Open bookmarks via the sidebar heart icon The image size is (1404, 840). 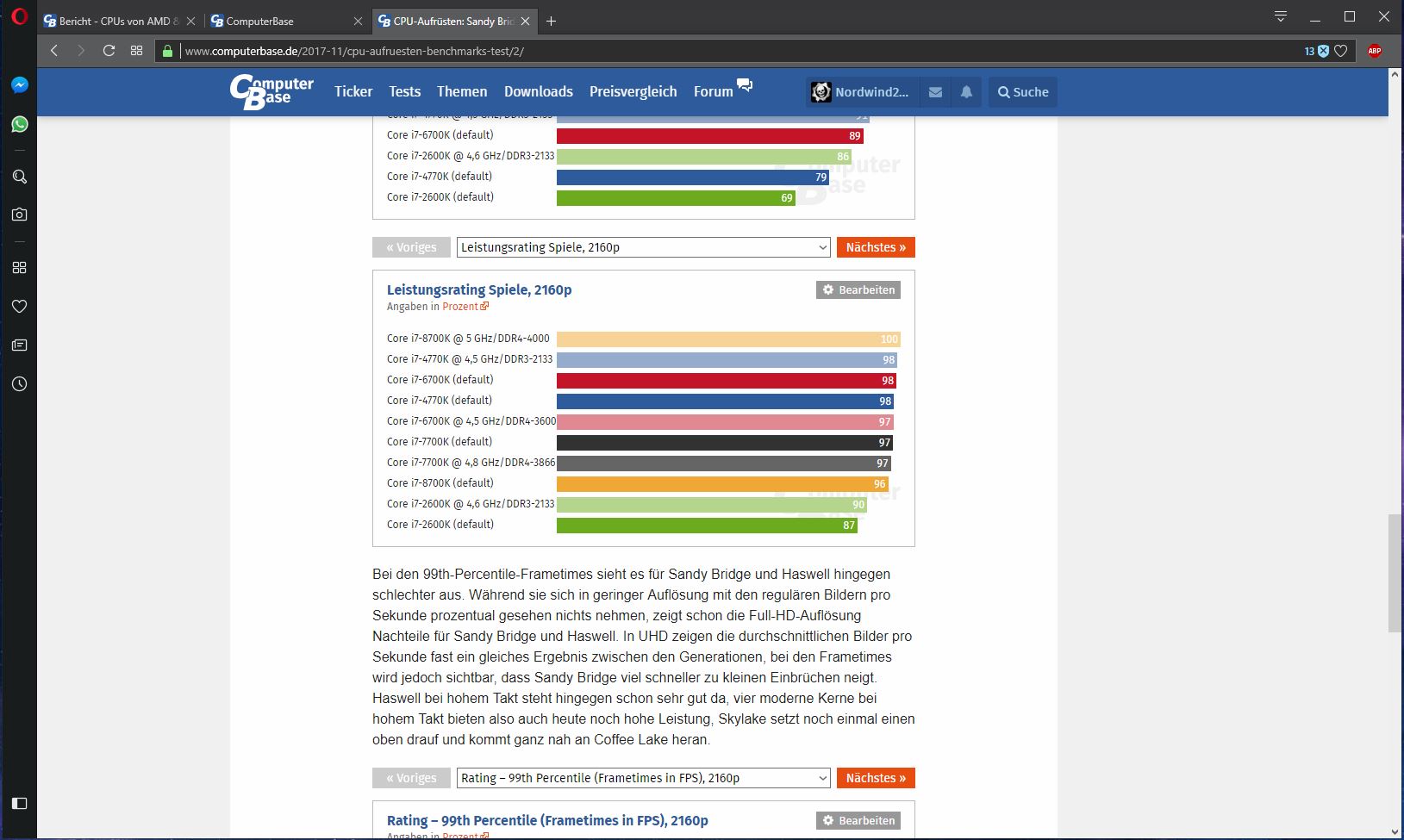point(19,307)
